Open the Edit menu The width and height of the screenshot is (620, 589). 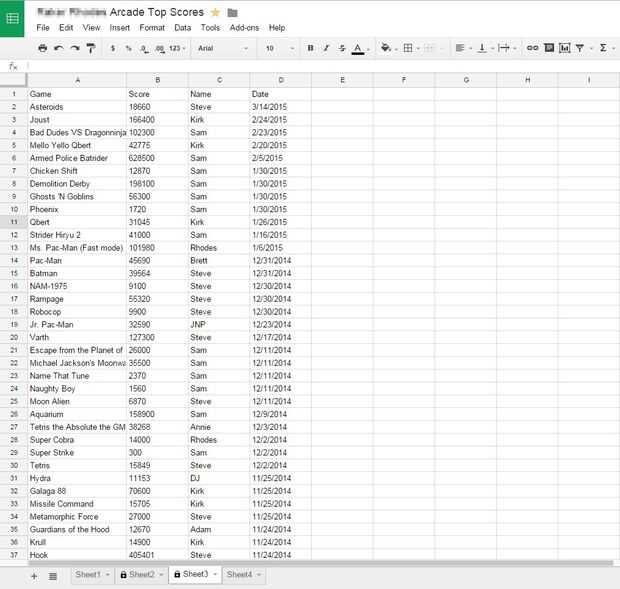tap(66, 28)
